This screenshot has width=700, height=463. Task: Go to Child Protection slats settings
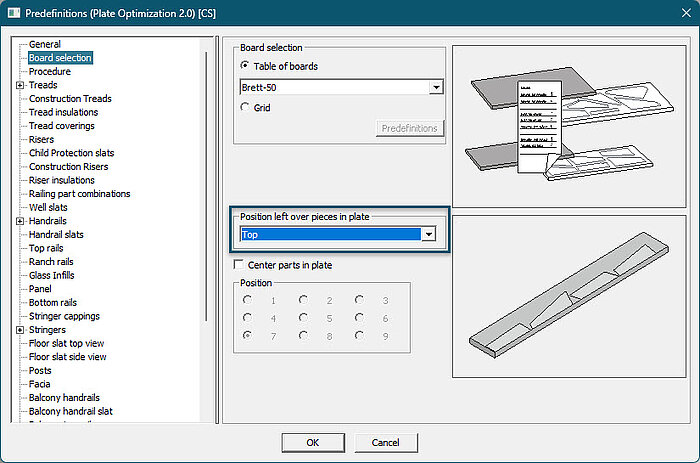pyautogui.click(x=71, y=153)
